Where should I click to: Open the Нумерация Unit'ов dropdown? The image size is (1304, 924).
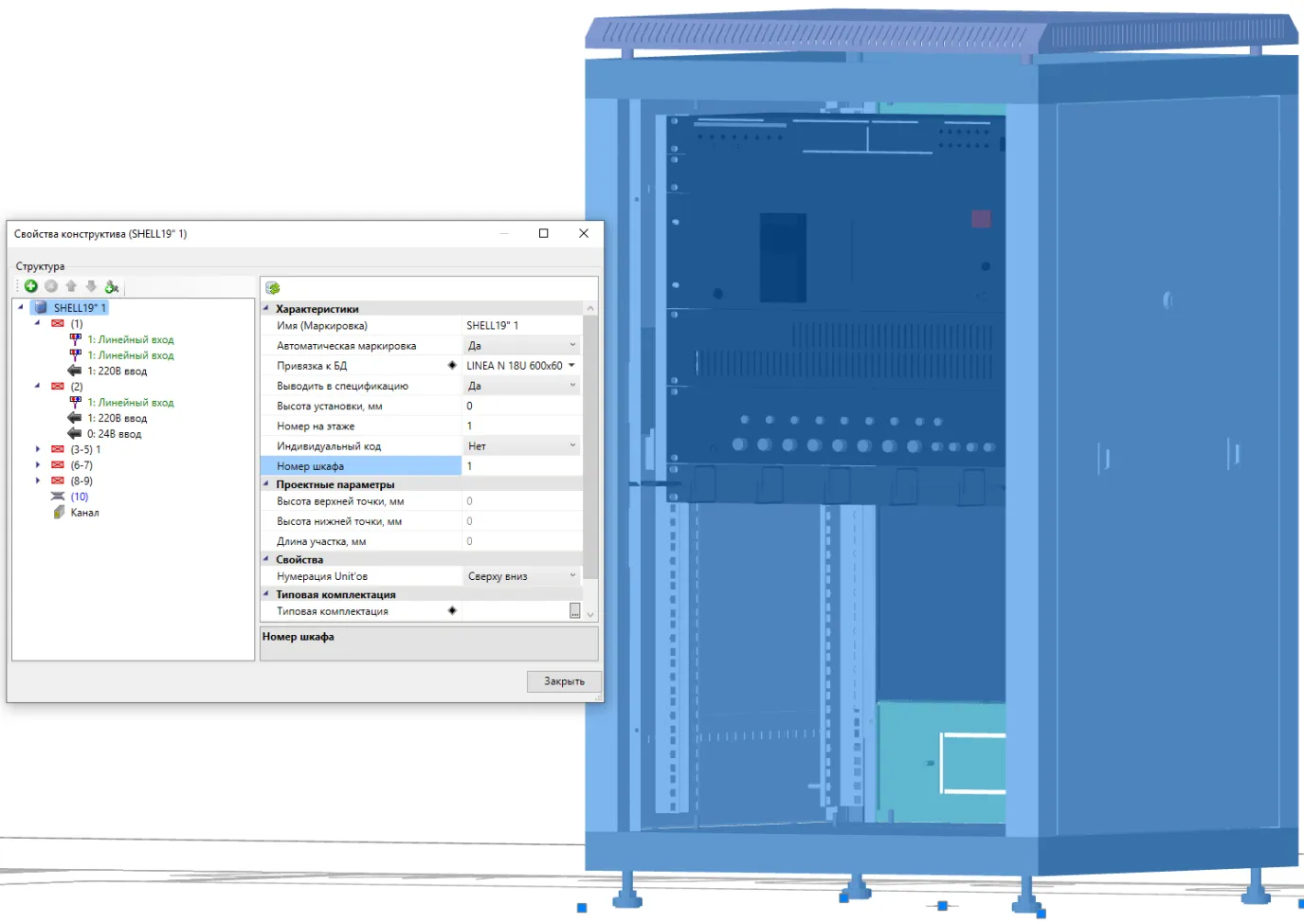click(572, 576)
